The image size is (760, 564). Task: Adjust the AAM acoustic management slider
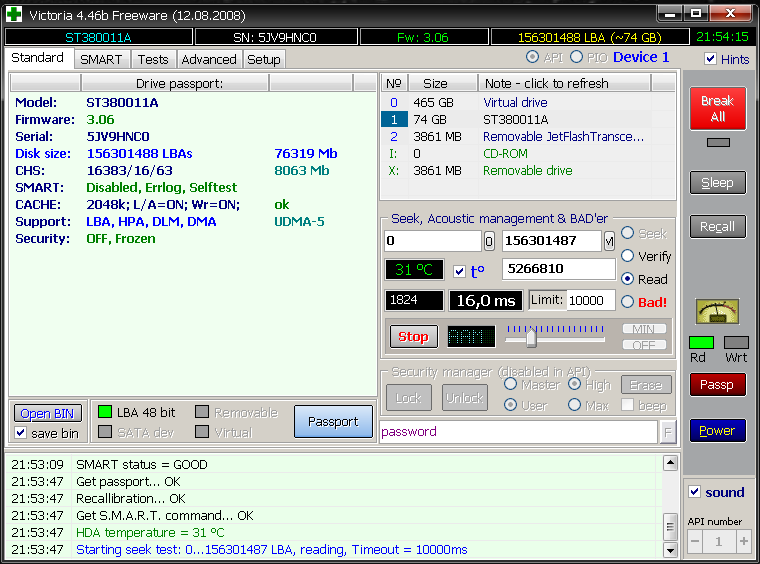pyautogui.click(x=531, y=338)
